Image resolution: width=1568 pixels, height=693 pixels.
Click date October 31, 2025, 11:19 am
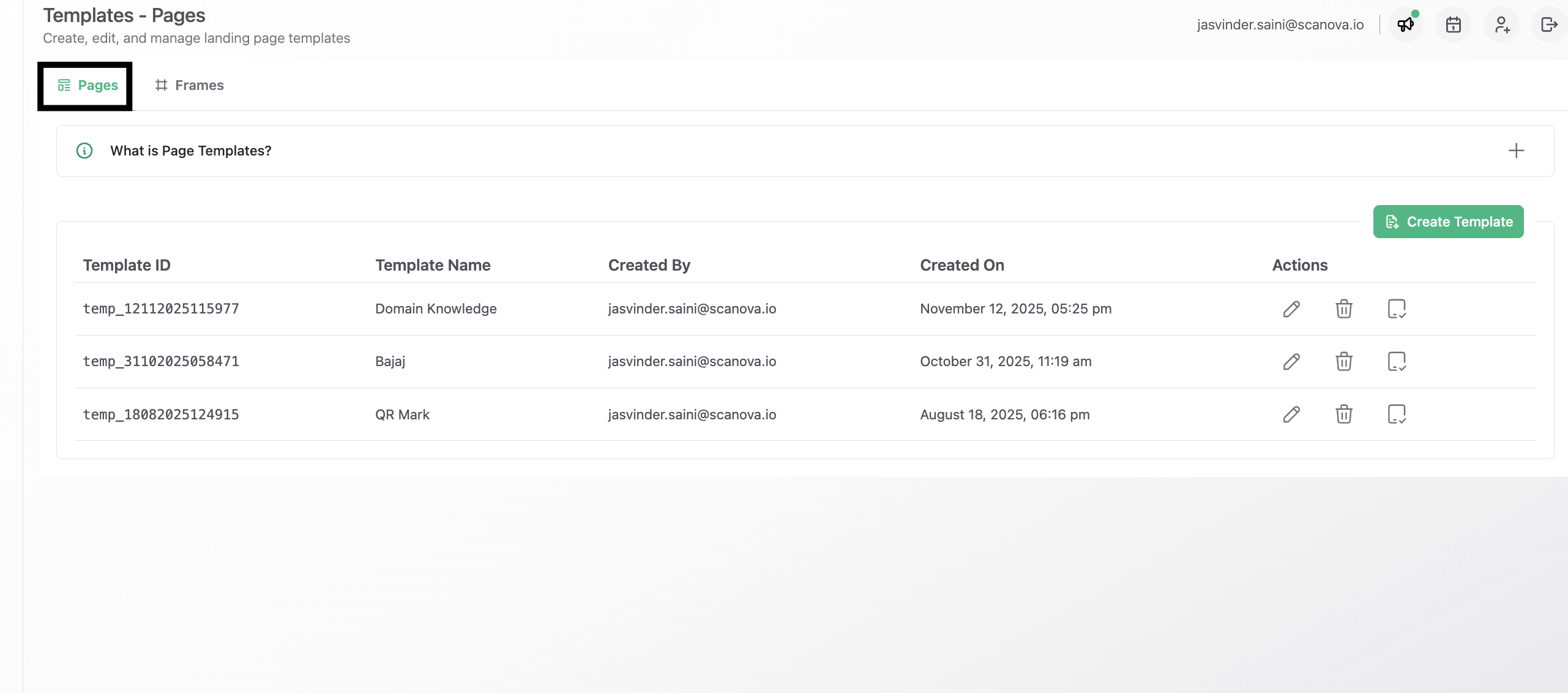pyautogui.click(x=1006, y=361)
